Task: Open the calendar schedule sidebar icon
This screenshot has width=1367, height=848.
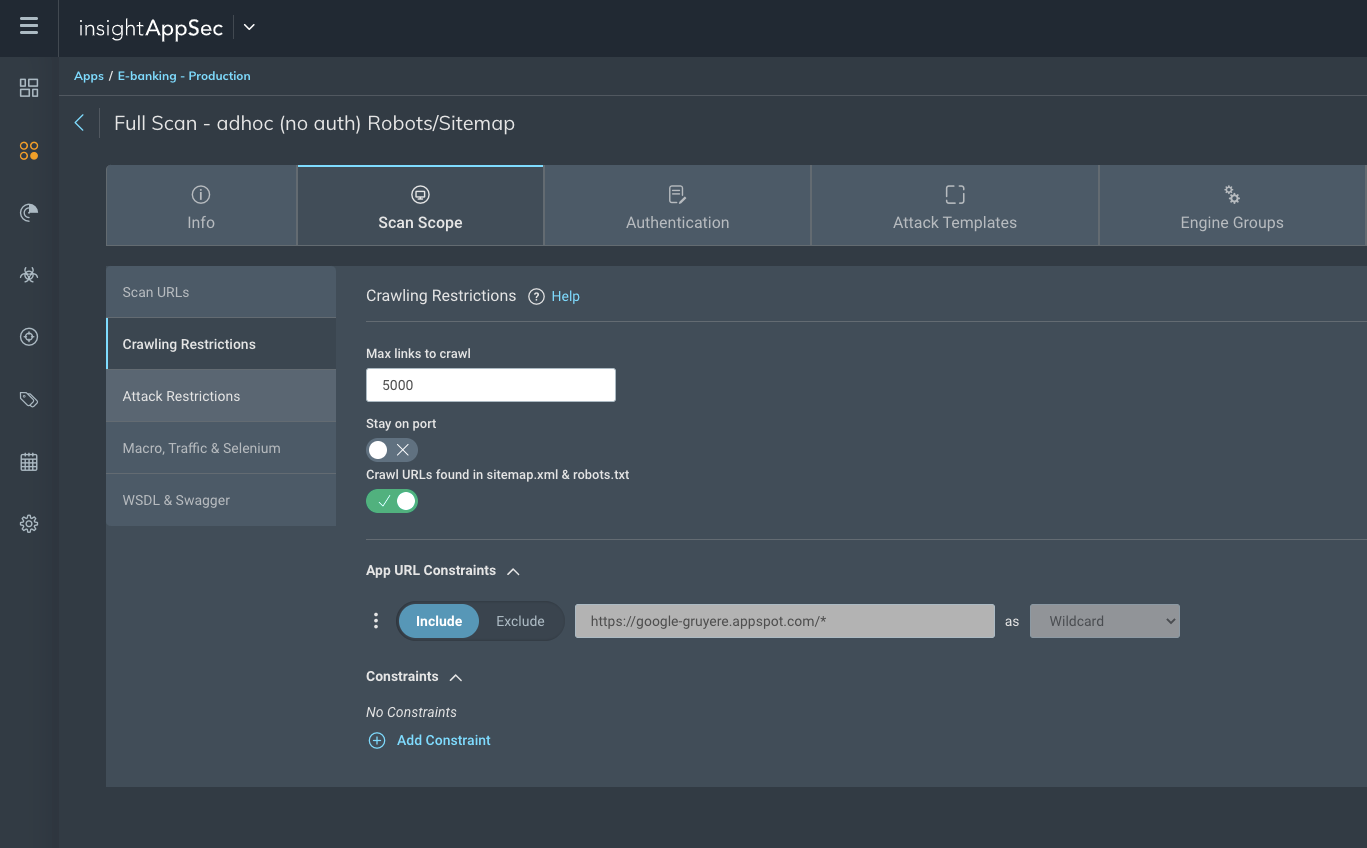Action: pos(29,462)
